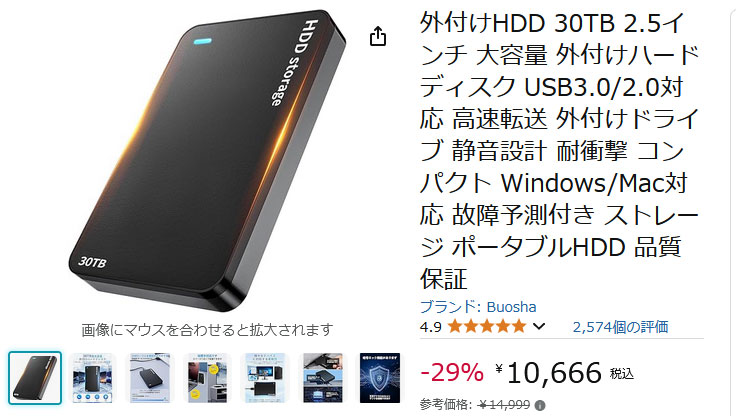Click the struck-through ¥14,999 reference price
Image resolution: width=736 pixels, height=416 pixels.
[x=505, y=405]
